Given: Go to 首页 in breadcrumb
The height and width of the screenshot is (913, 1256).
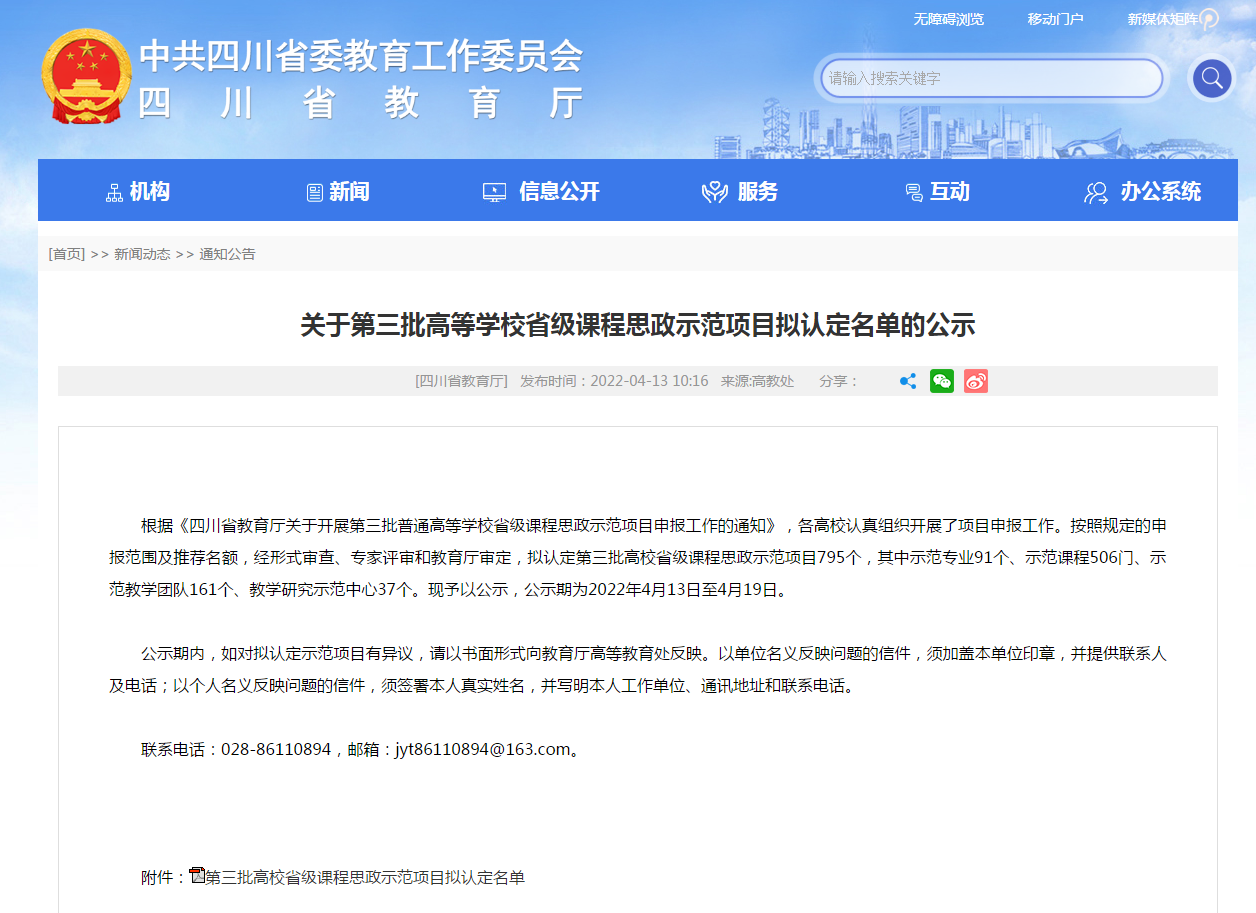Looking at the screenshot, I should tap(67, 254).
